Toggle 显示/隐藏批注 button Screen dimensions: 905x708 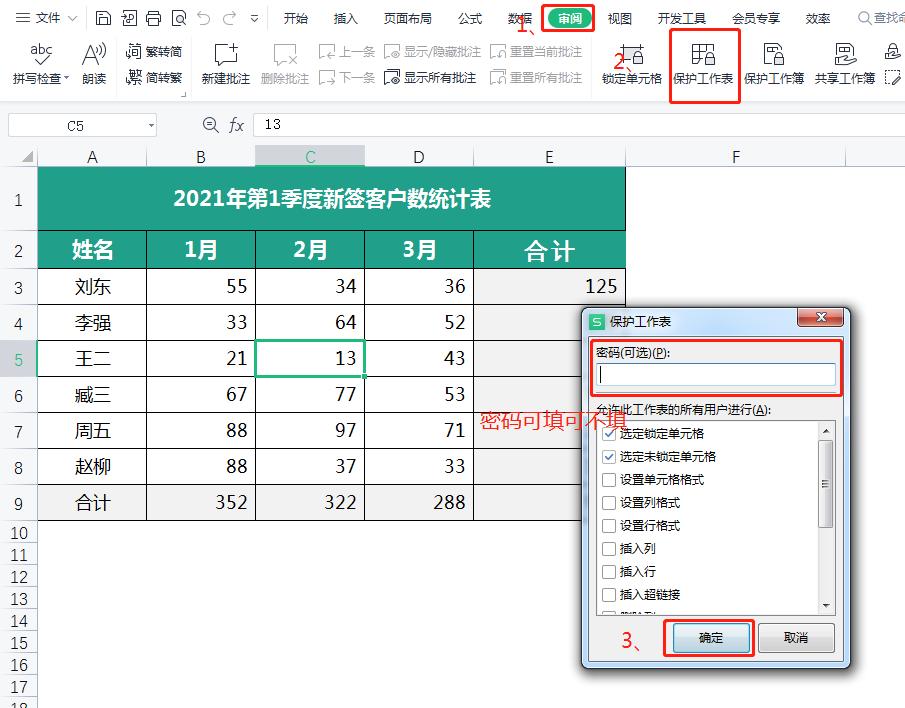432,52
